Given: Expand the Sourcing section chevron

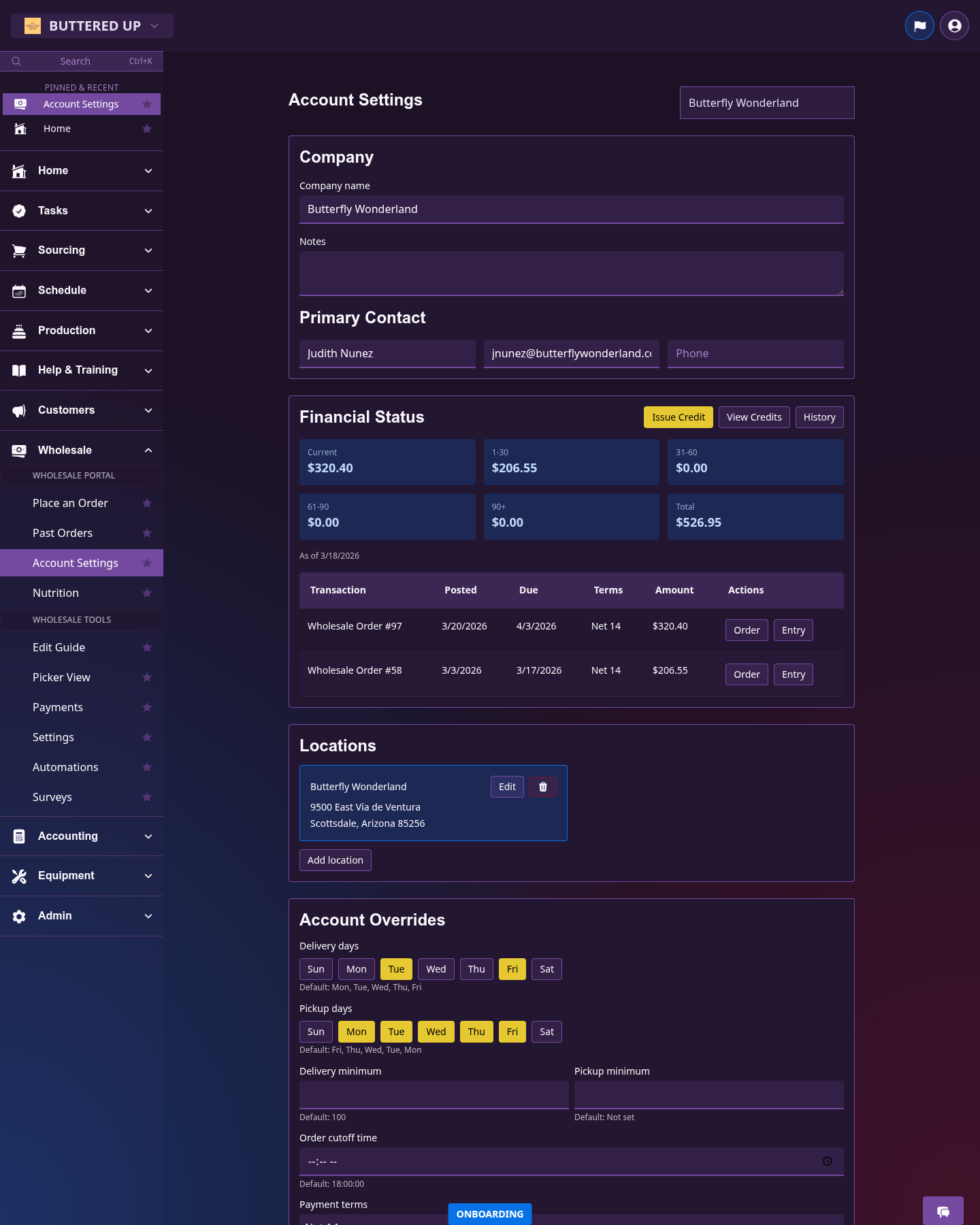Looking at the screenshot, I should (148, 250).
